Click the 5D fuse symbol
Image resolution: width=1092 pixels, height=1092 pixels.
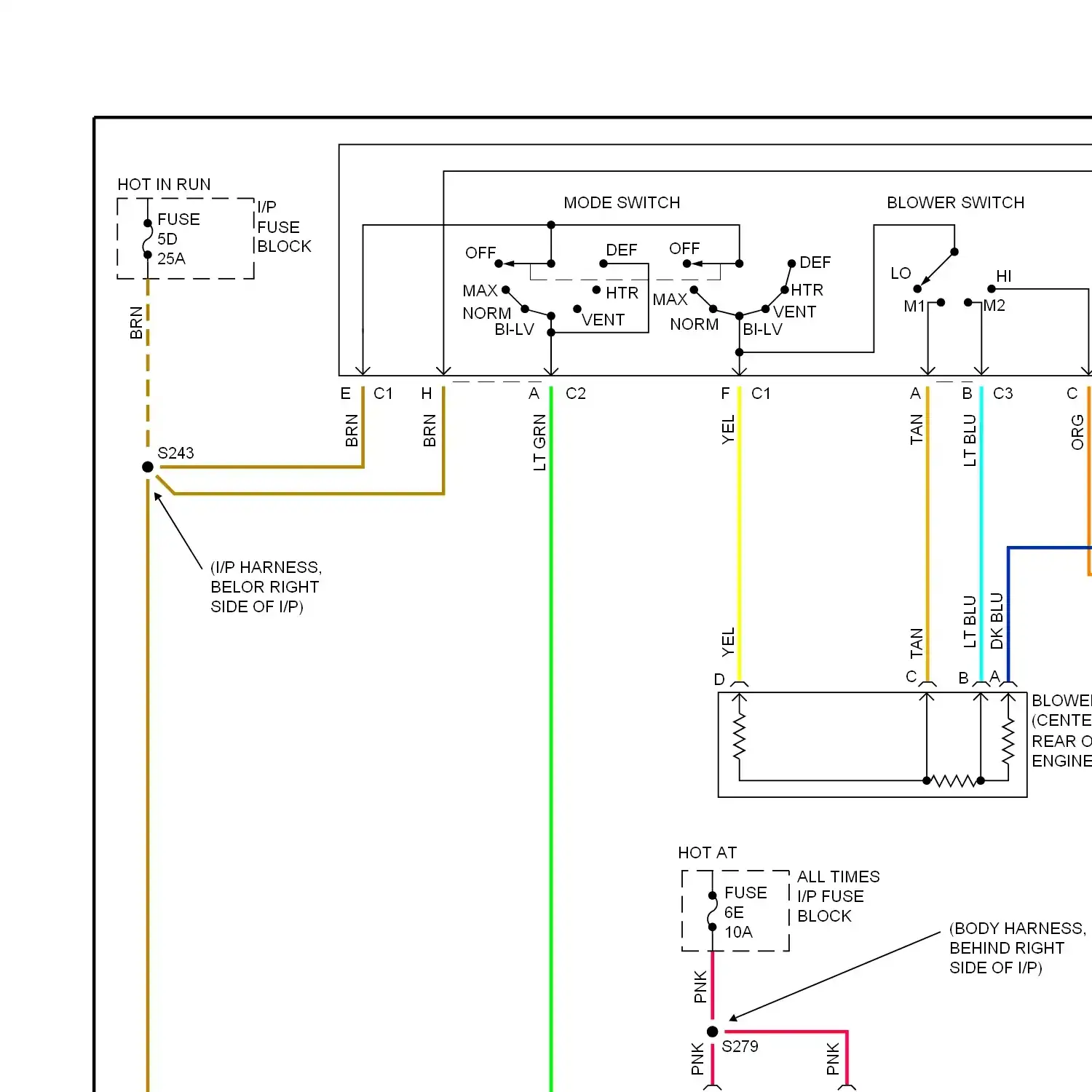point(148,239)
